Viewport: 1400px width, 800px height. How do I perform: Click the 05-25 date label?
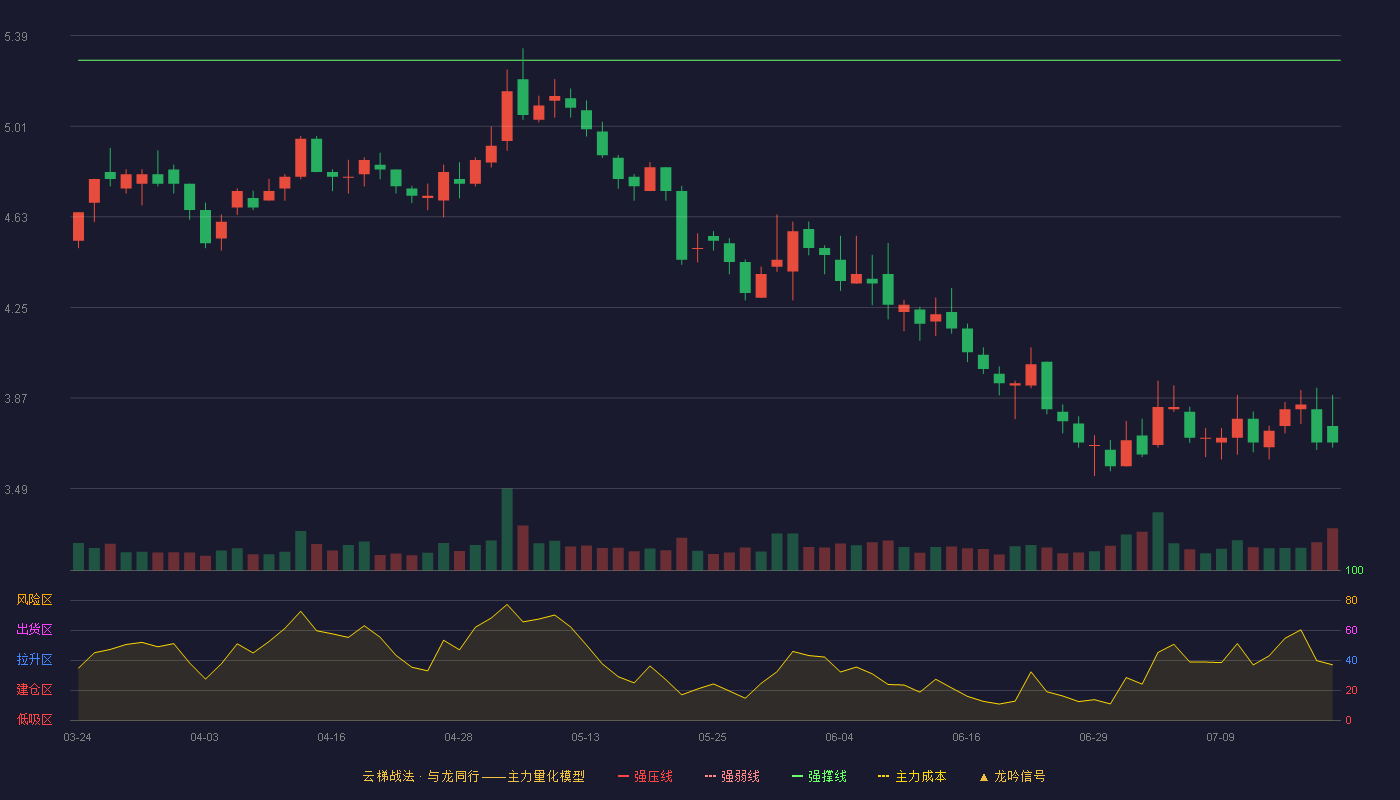tap(712, 737)
